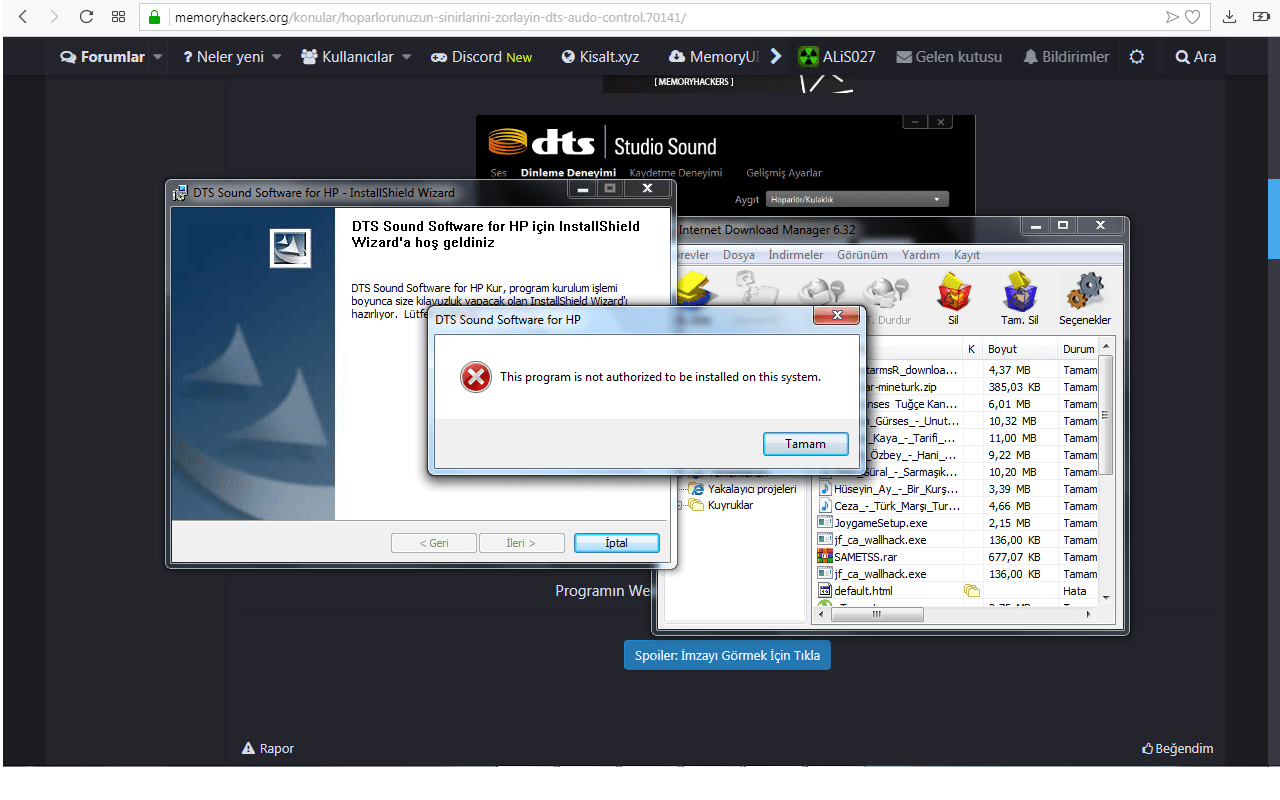Select the Ses tab in DTS Studio Sound
The height and width of the screenshot is (800, 1280).
coord(498,173)
